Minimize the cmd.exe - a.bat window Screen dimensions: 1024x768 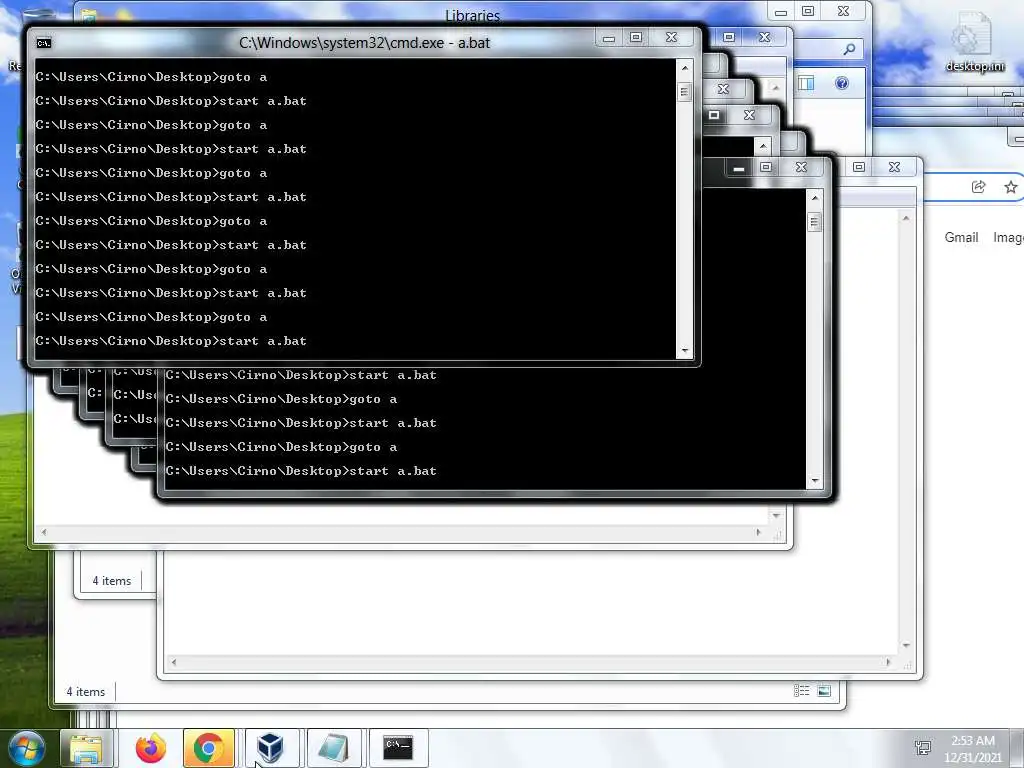coord(609,38)
